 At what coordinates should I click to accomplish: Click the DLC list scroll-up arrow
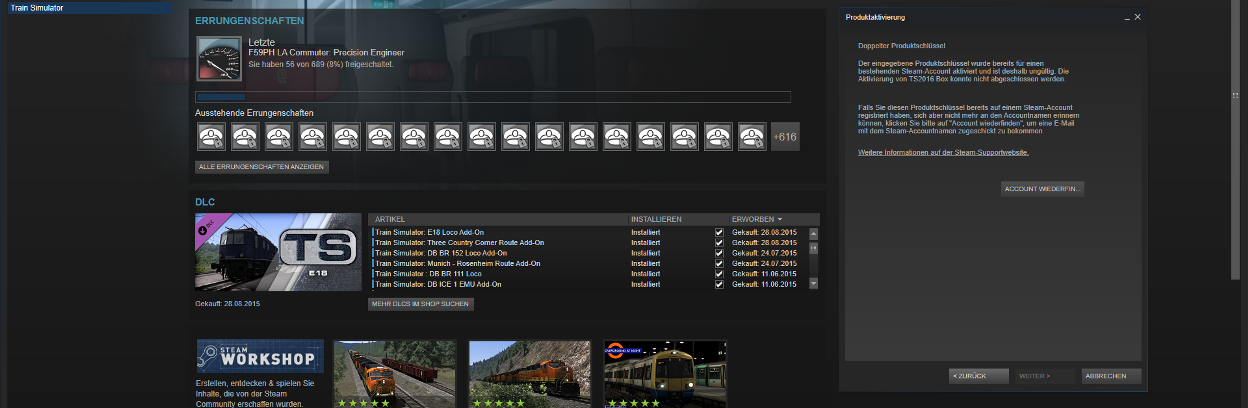813,233
